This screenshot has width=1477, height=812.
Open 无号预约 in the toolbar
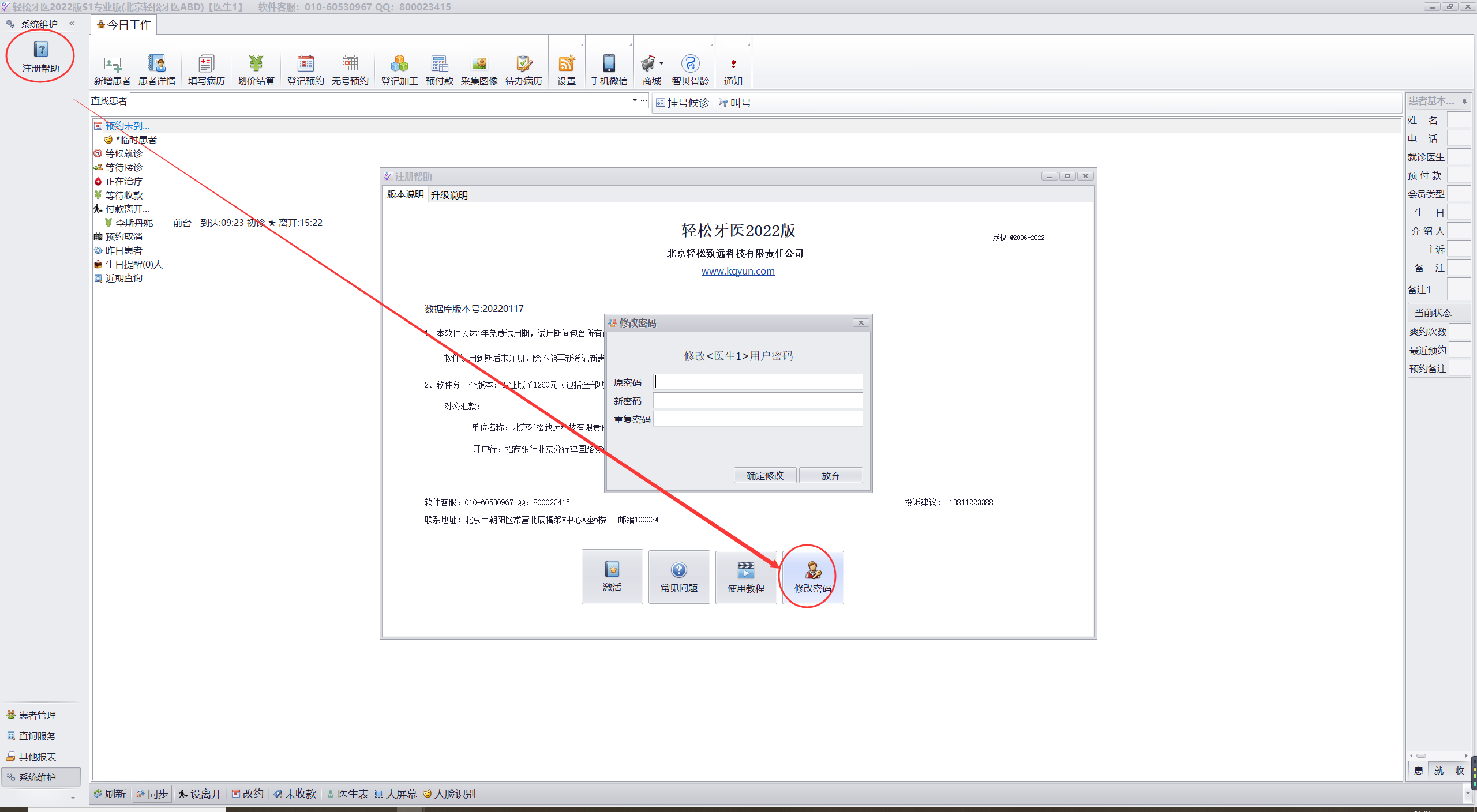point(350,70)
